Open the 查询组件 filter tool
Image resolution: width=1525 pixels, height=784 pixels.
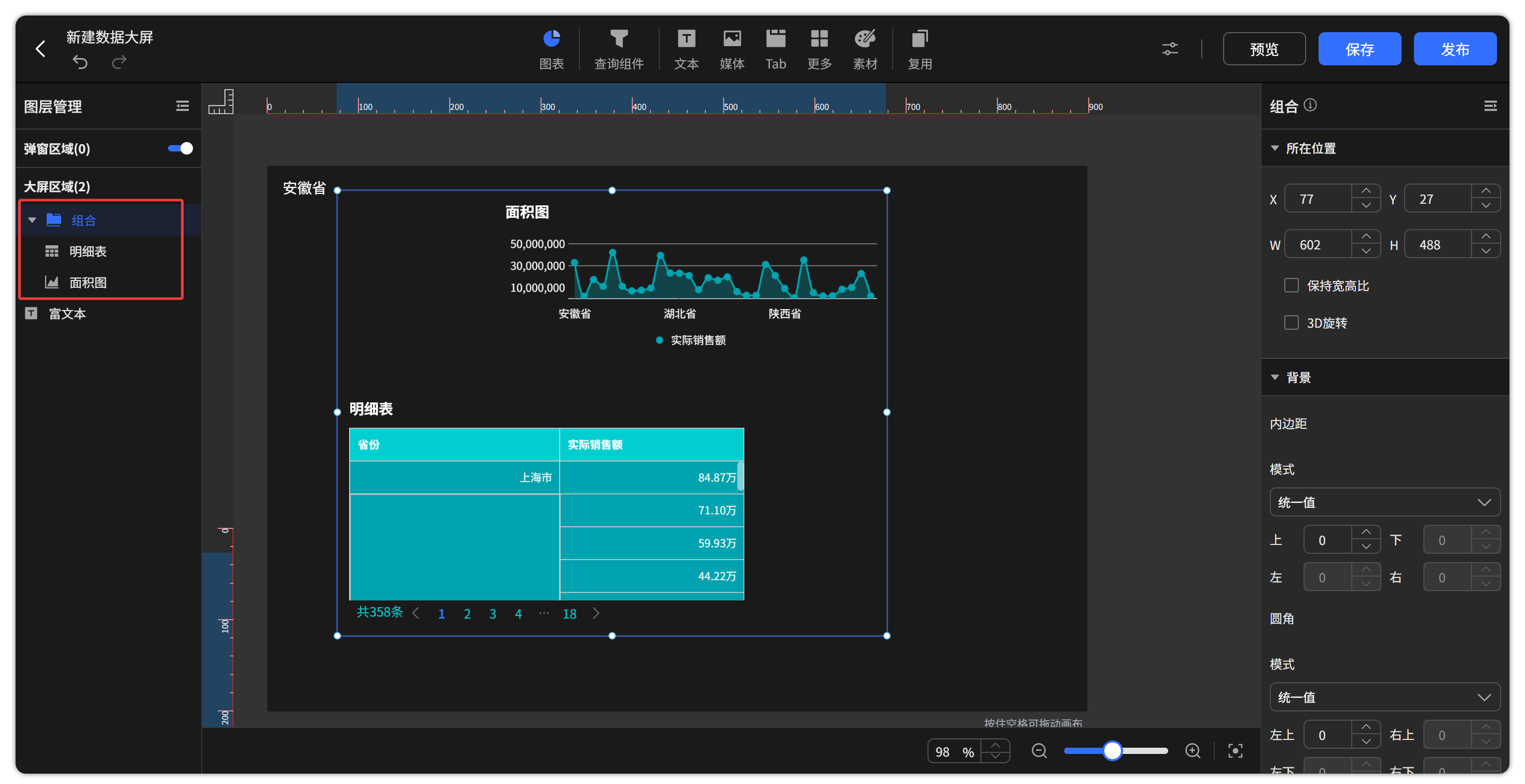pyautogui.click(x=619, y=49)
